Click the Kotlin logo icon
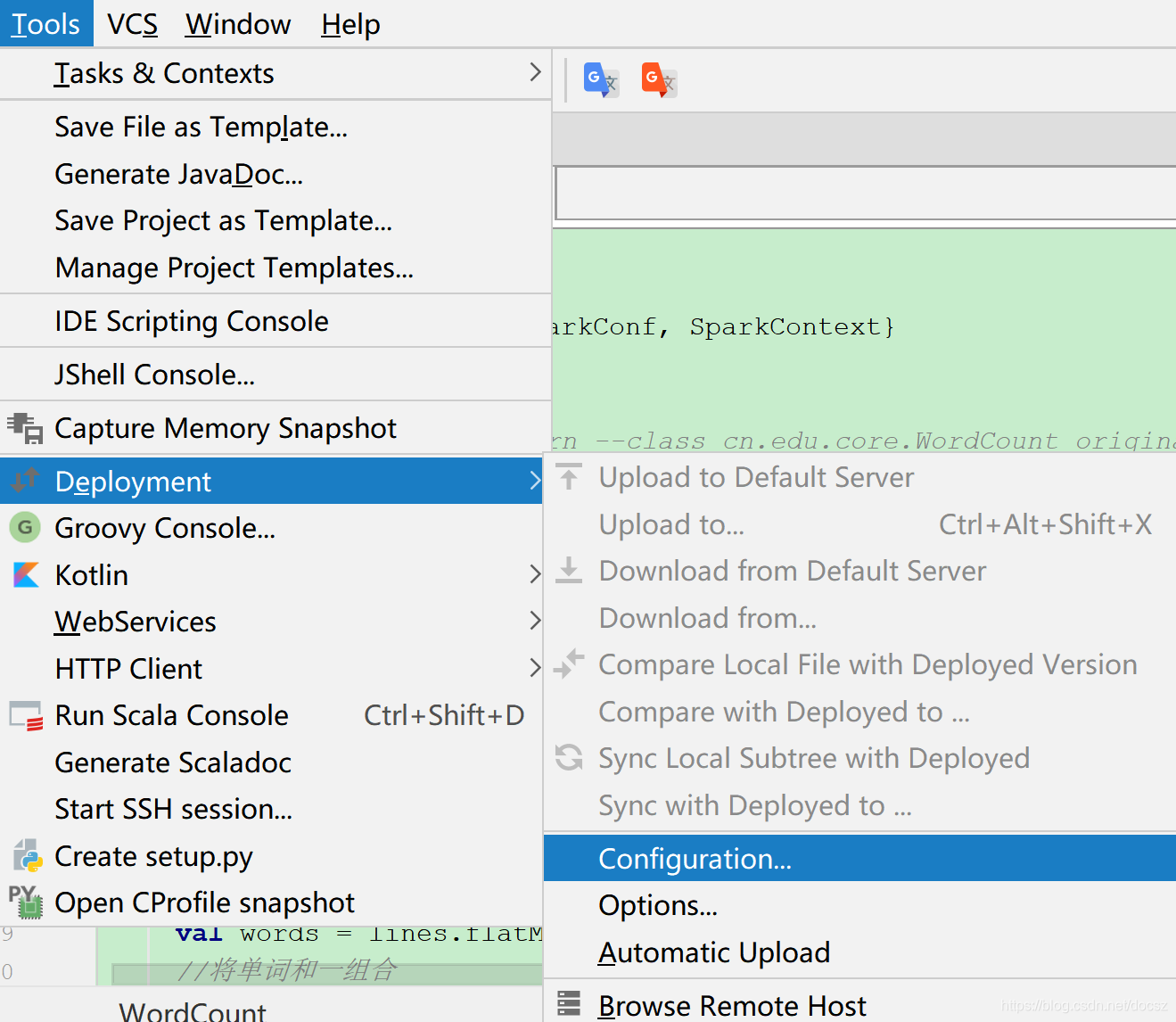The width and height of the screenshot is (1176, 1022). (x=26, y=574)
